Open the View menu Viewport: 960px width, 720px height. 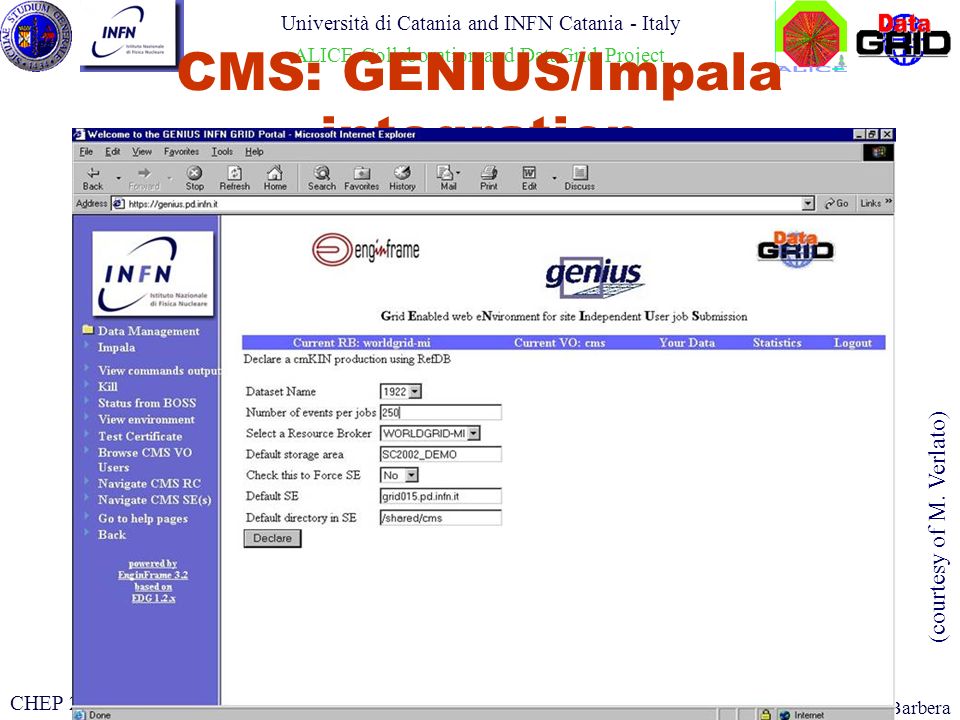click(x=142, y=151)
